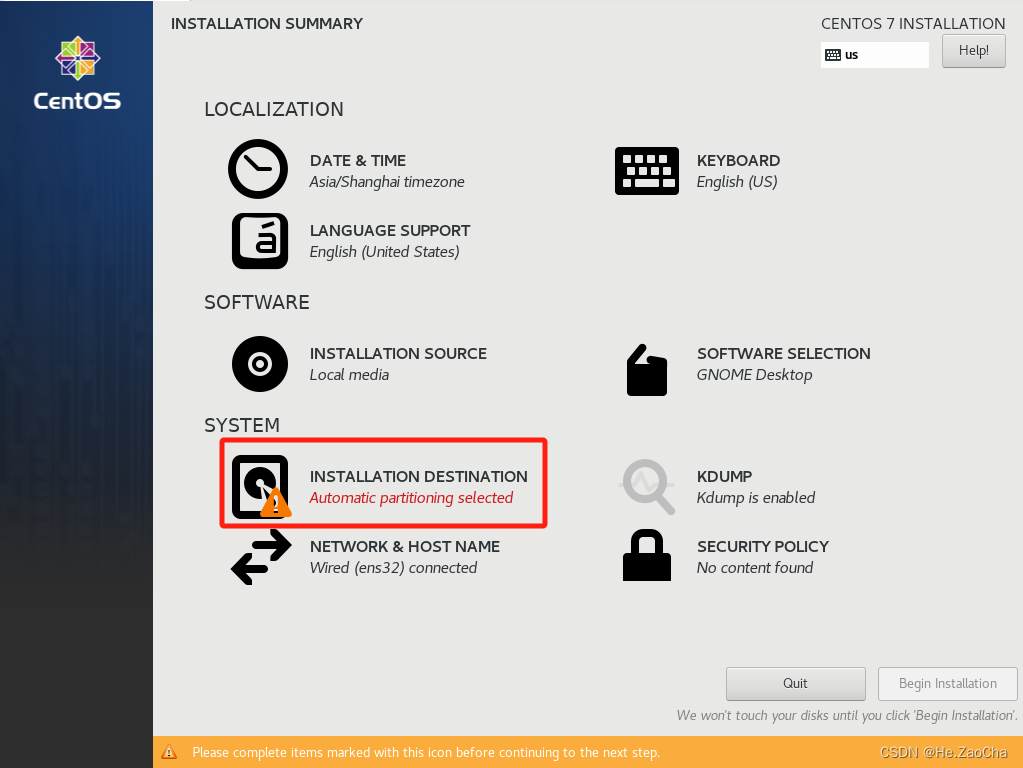Image resolution: width=1023 pixels, height=768 pixels.
Task: Click the Help! button
Action: pyautogui.click(x=973, y=51)
